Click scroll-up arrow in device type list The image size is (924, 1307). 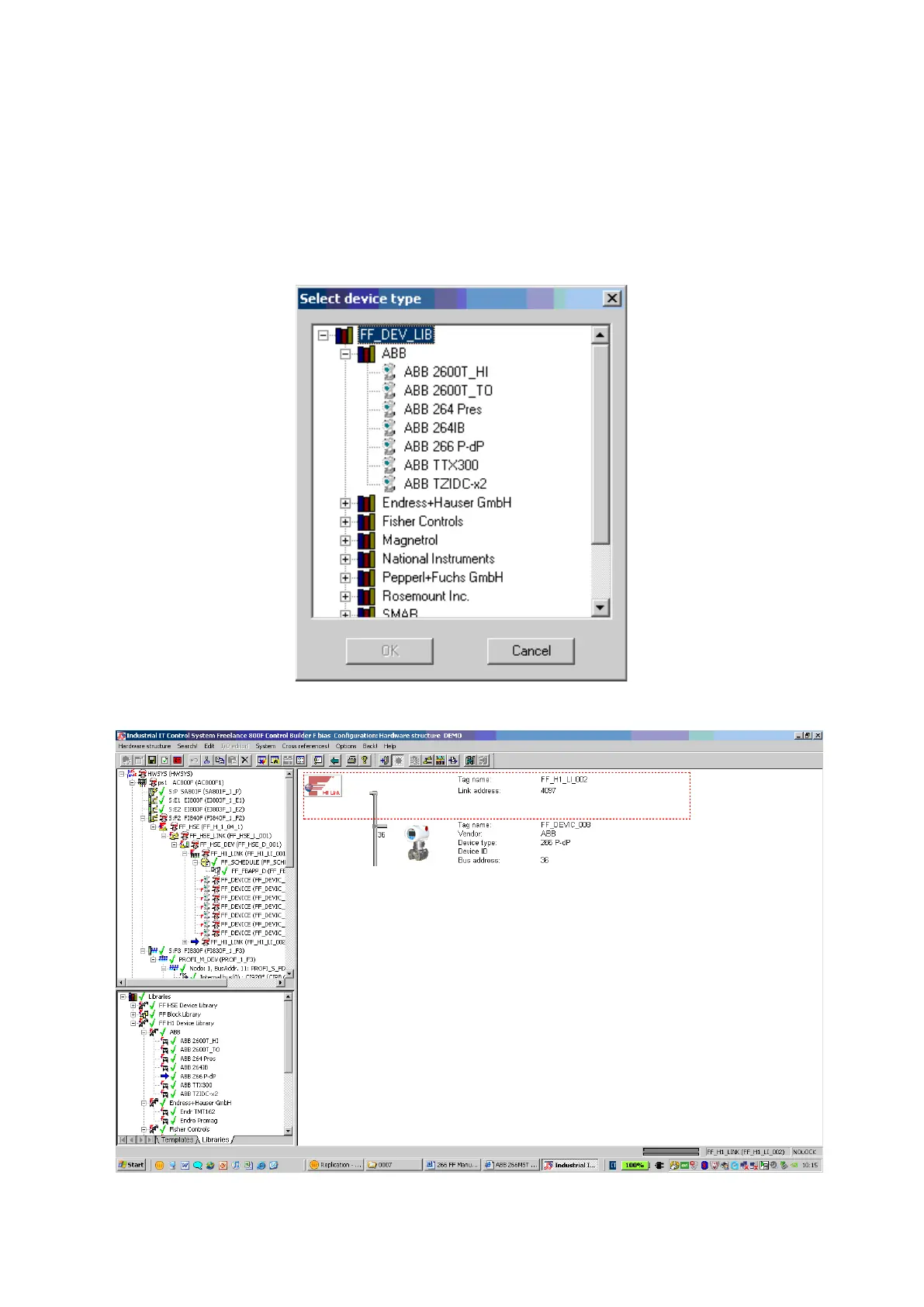coord(600,335)
